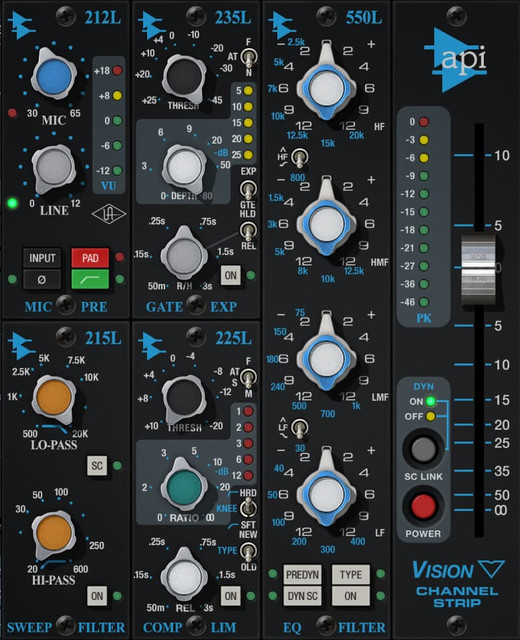Click the SC LINK gray button

coord(423,449)
